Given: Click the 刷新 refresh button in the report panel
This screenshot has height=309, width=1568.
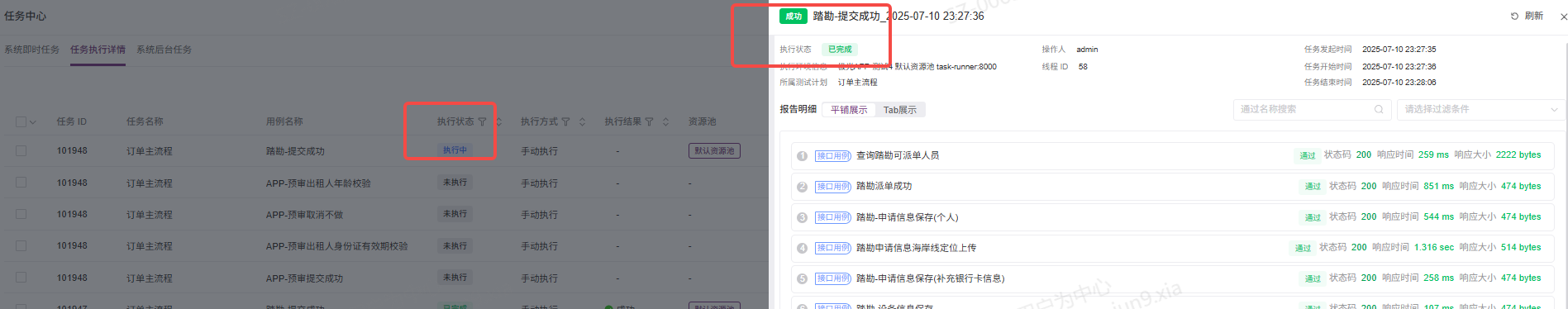Looking at the screenshot, I should pyautogui.click(x=1527, y=16).
